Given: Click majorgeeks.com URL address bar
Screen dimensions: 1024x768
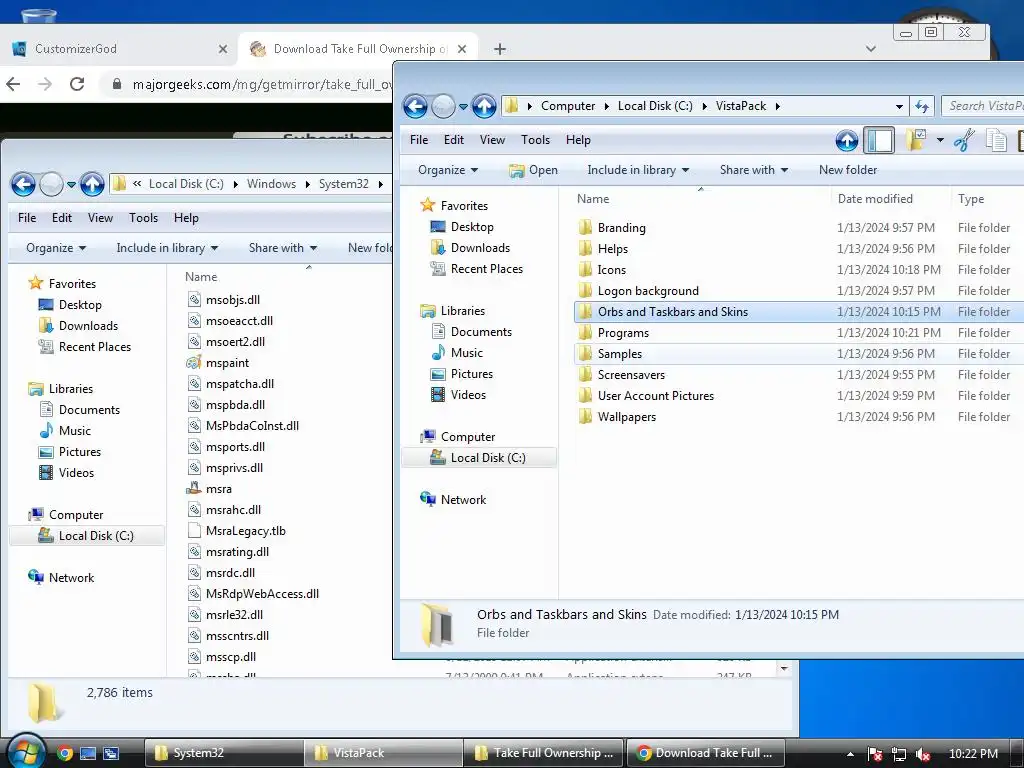Looking at the screenshot, I should pos(262,84).
